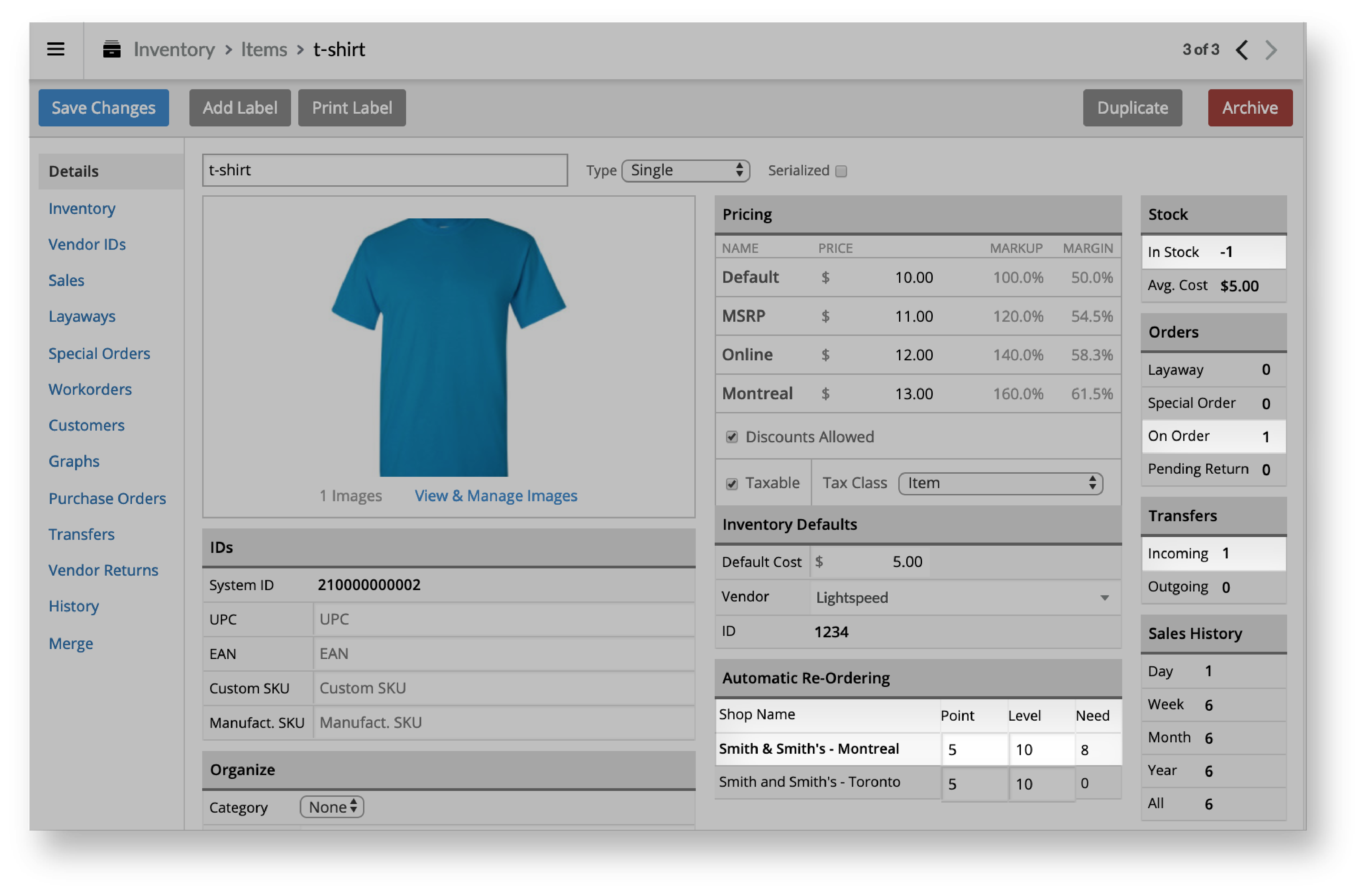1365x896 pixels.
Task: Click the inventory box icon in breadcrumb
Action: 112,49
